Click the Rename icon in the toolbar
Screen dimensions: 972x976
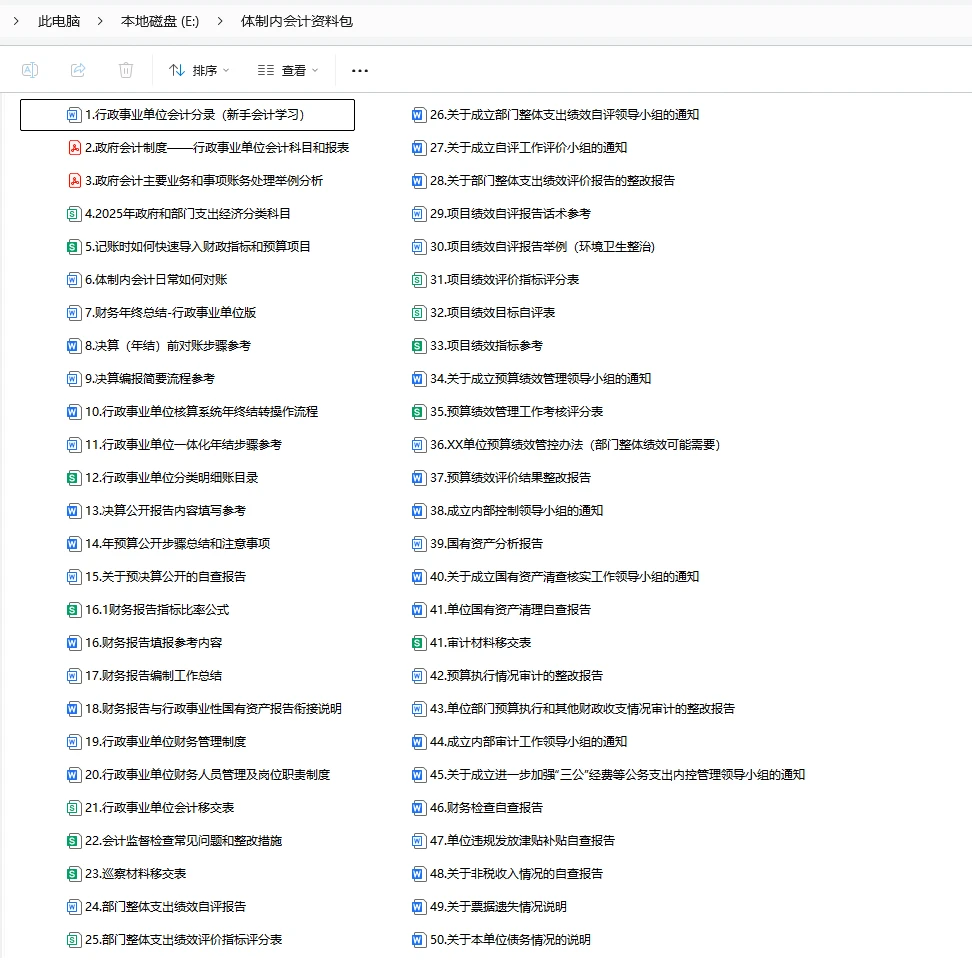30,70
